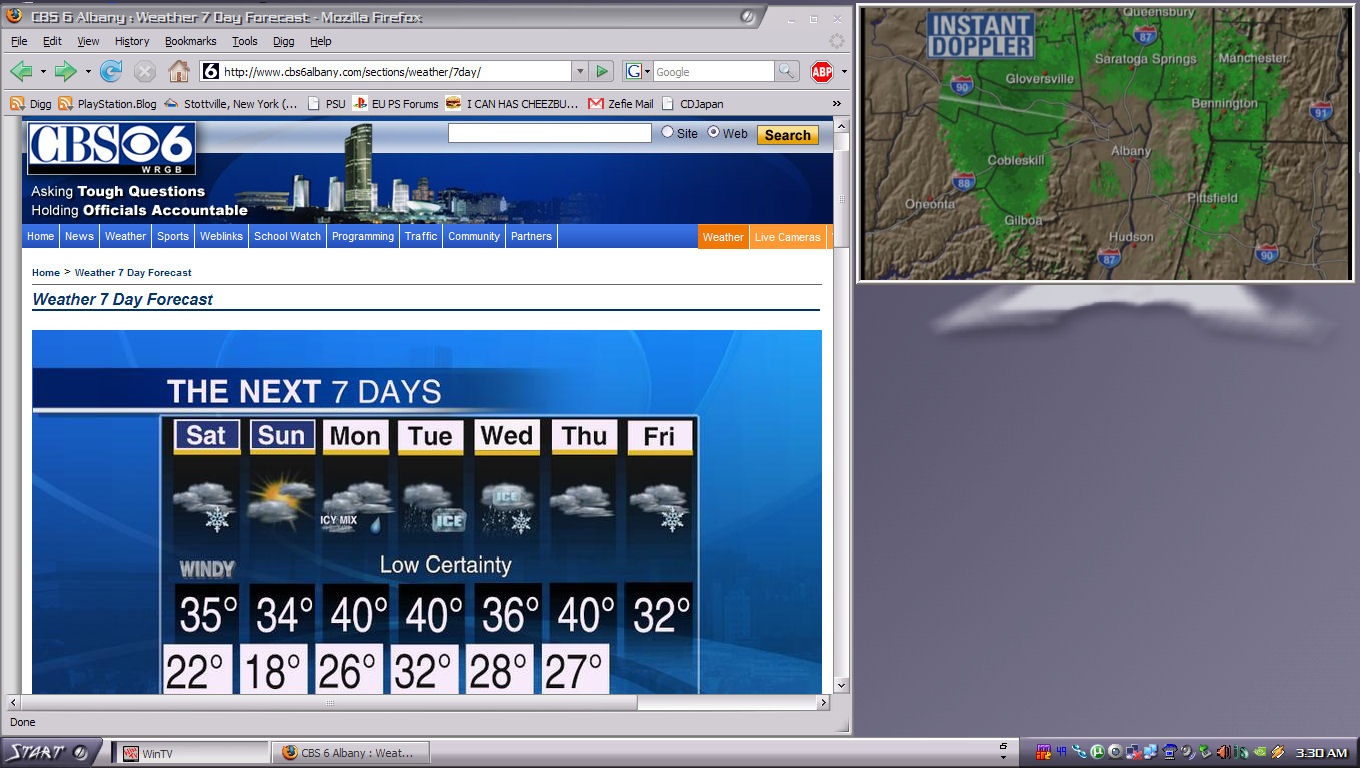Open the search engine chooser dropdown

tap(637, 71)
